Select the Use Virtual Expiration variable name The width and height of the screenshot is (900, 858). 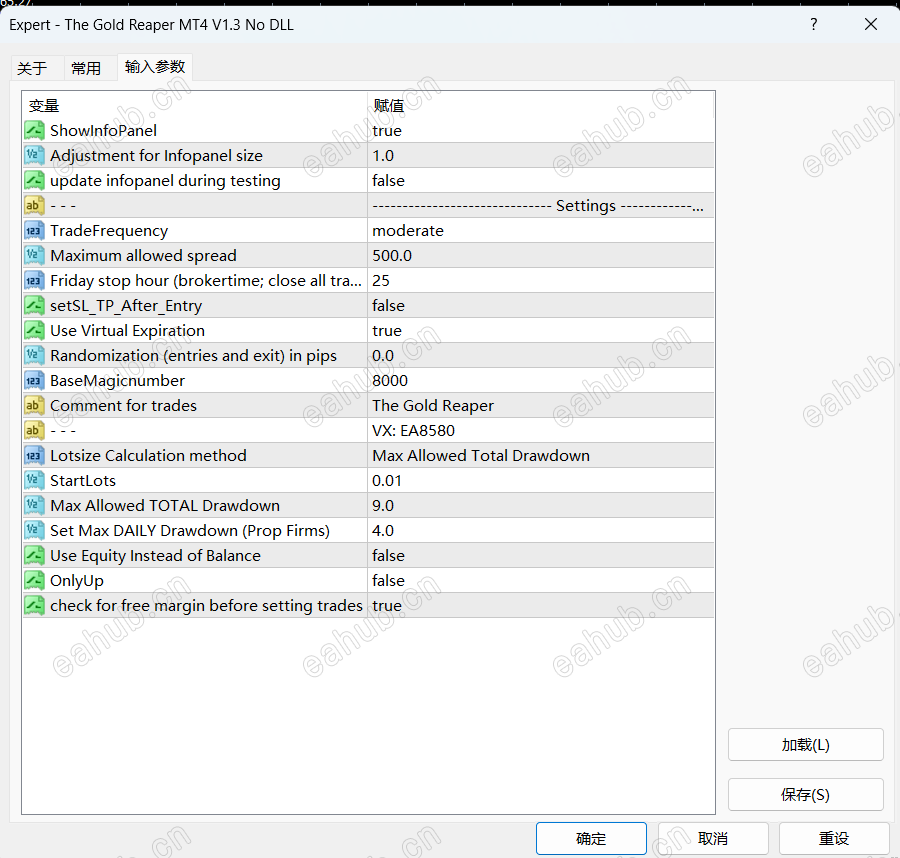coord(127,331)
